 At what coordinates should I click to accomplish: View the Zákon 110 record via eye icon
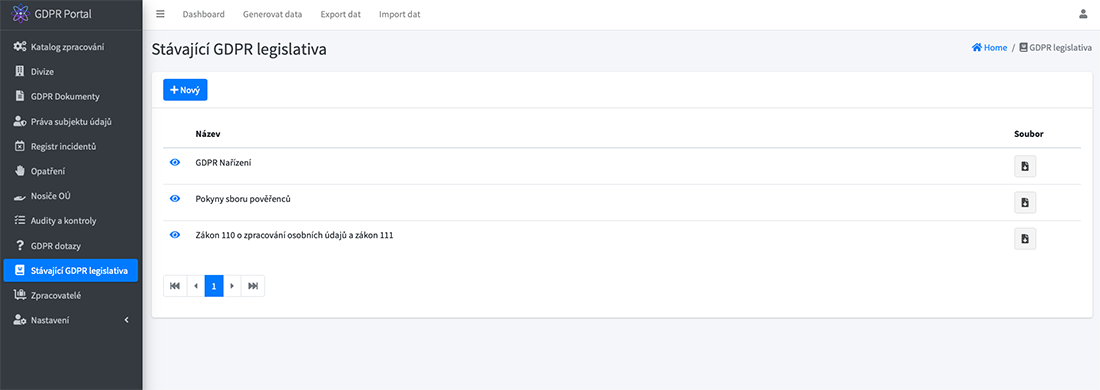pos(175,235)
